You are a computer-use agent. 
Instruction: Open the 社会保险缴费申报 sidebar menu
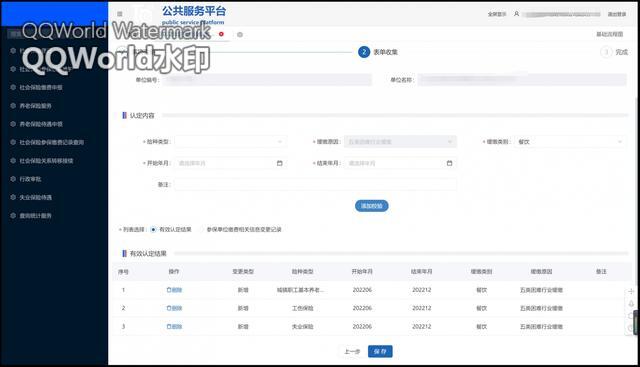41,87
